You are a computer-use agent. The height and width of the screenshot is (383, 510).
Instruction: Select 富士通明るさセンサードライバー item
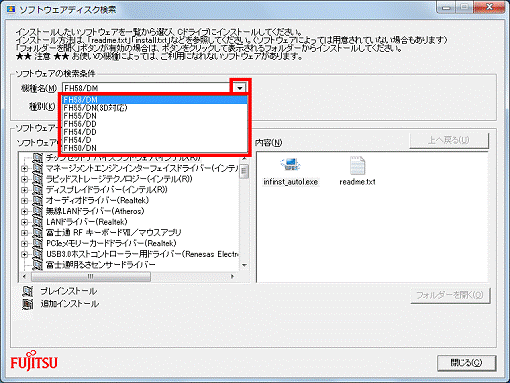101,265
